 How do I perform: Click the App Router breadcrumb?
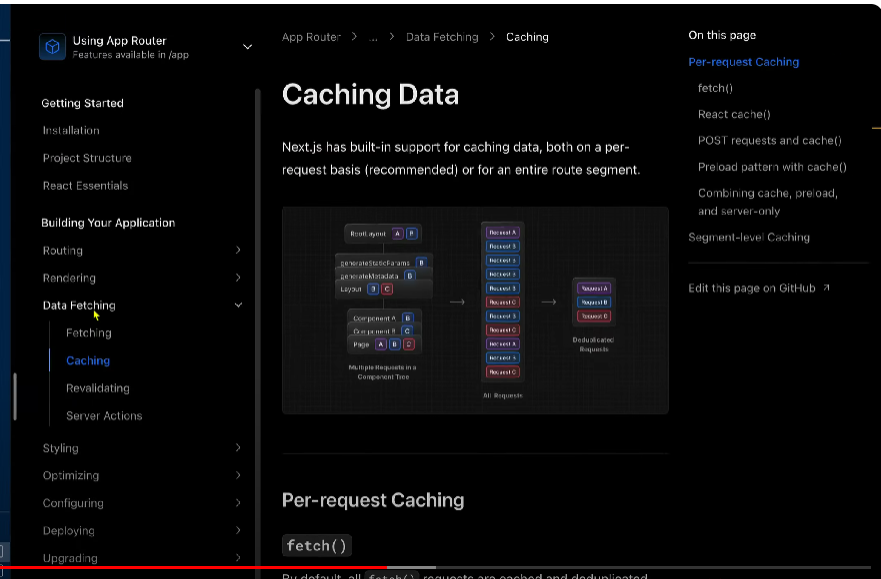click(311, 37)
